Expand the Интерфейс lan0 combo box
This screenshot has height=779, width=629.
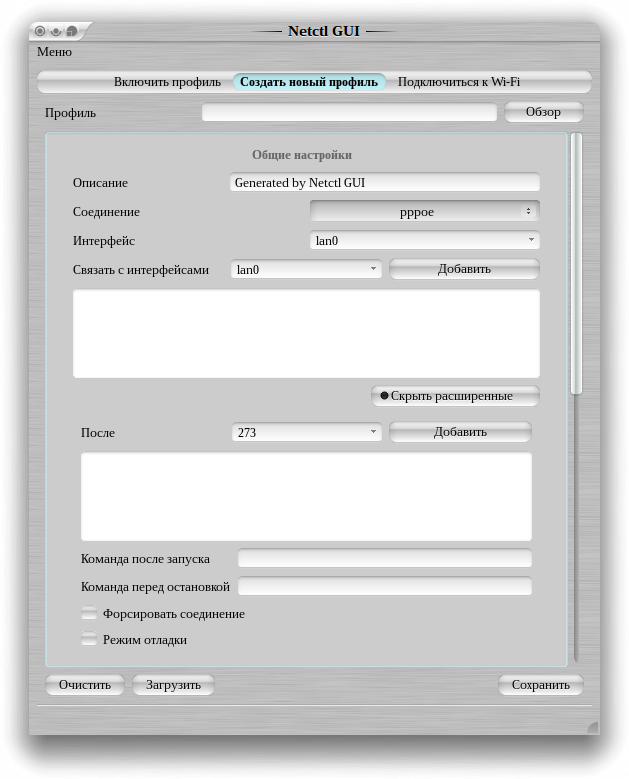tap(424, 240)
